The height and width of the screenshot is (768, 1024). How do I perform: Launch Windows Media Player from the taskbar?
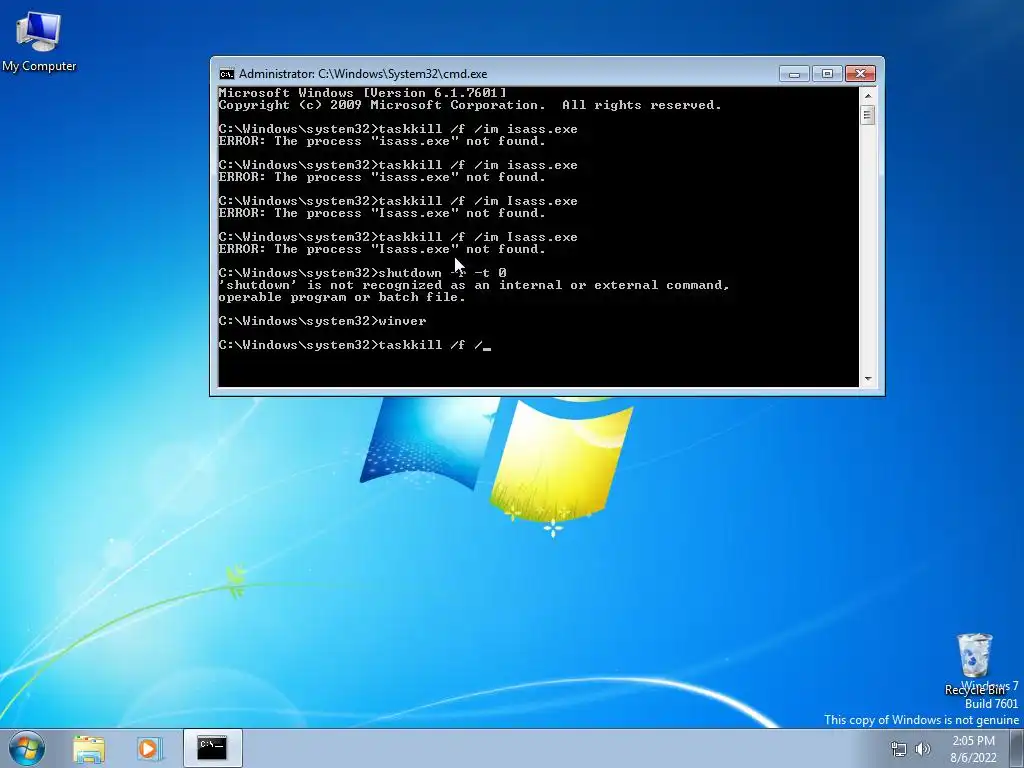click(x=149, y=748)
